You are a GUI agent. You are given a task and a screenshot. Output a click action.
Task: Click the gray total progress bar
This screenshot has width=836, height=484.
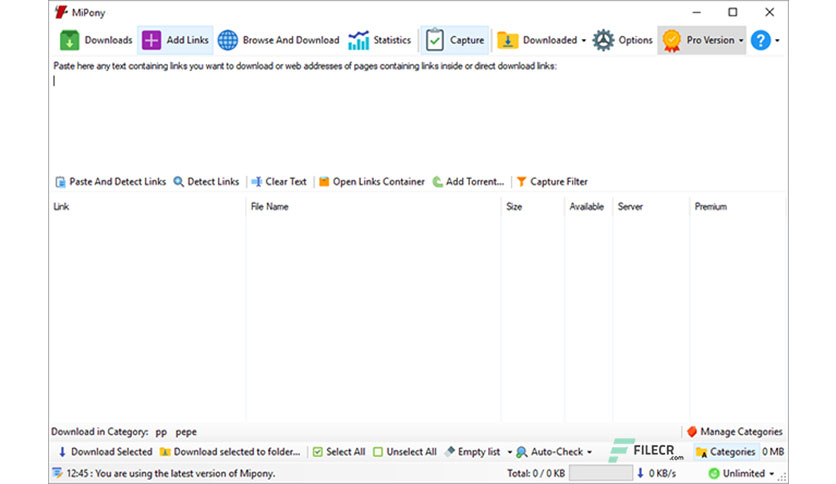[601, 473]
